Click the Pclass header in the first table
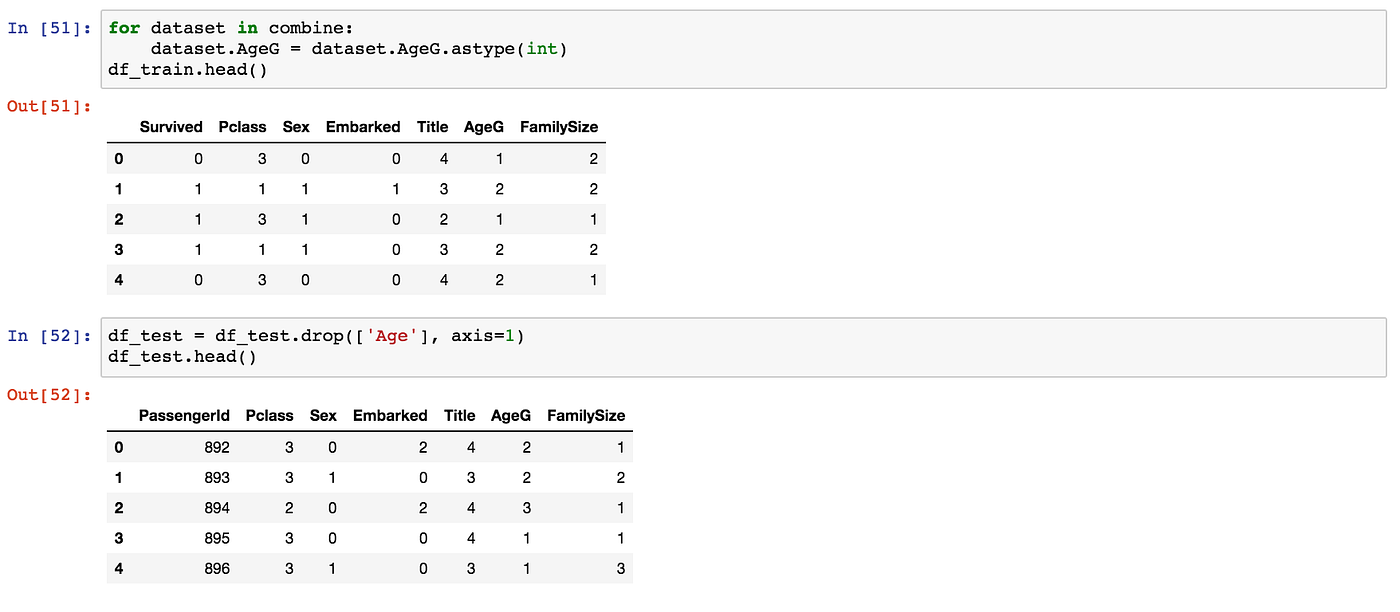1400x612 pixels. point(242,127)
